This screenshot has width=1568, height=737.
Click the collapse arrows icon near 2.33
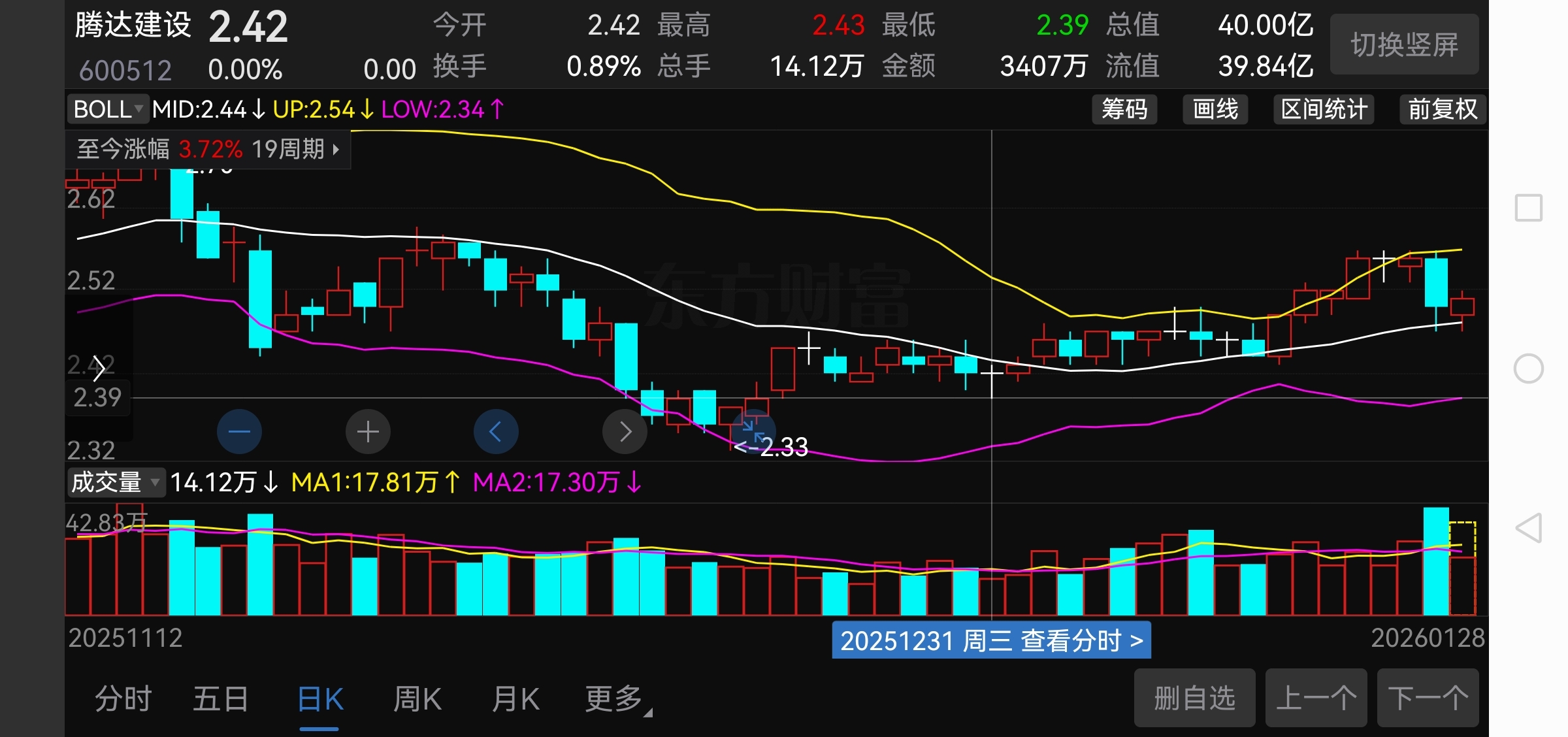point(753,431)
